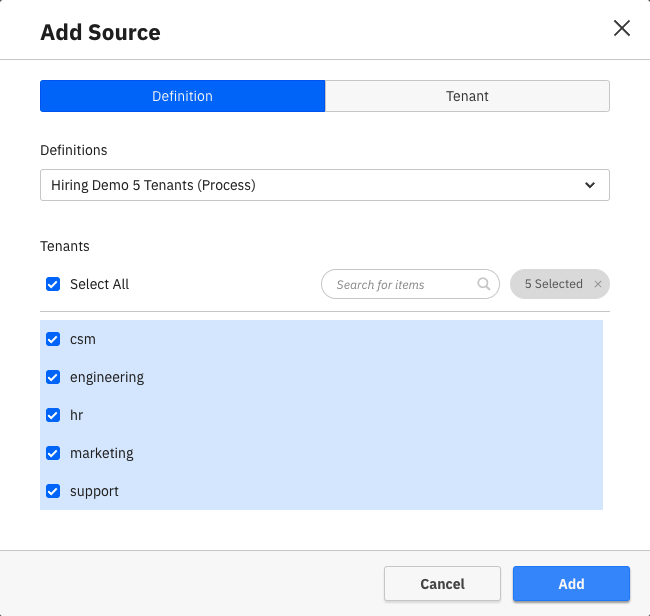Remove the 5 Selected chip via x

point(598,284)
